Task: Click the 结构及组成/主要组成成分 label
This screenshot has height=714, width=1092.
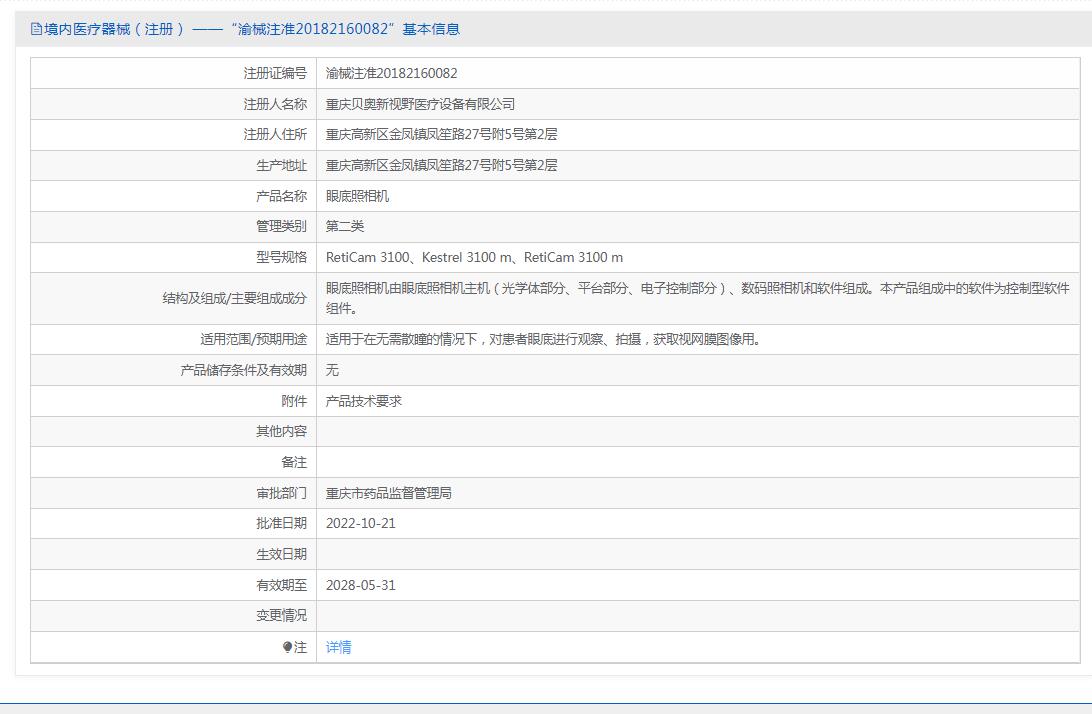Action: (x=235, y=298)
